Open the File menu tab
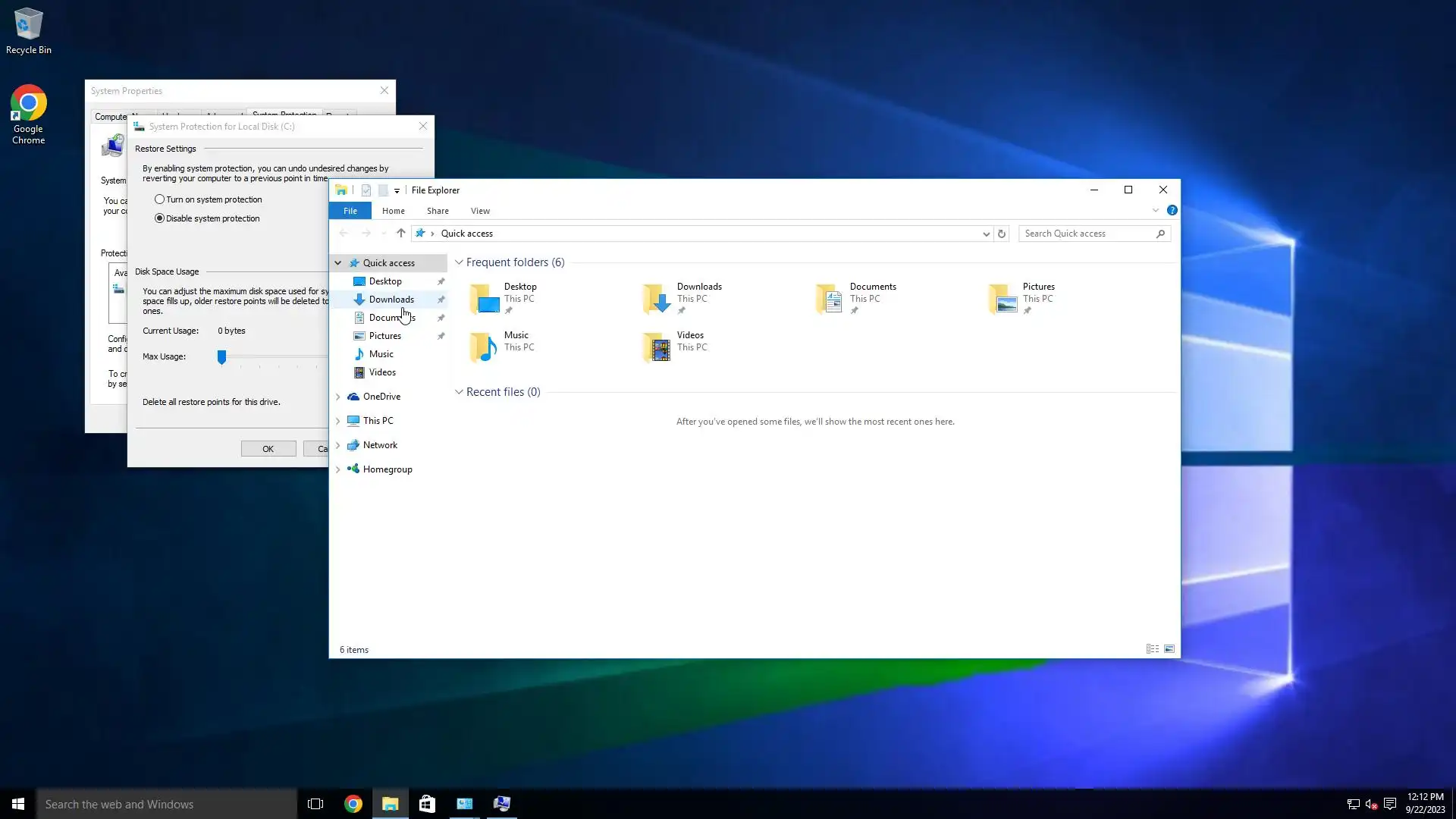The height and width of the screenshot is (819, 1456). (350, 211)
